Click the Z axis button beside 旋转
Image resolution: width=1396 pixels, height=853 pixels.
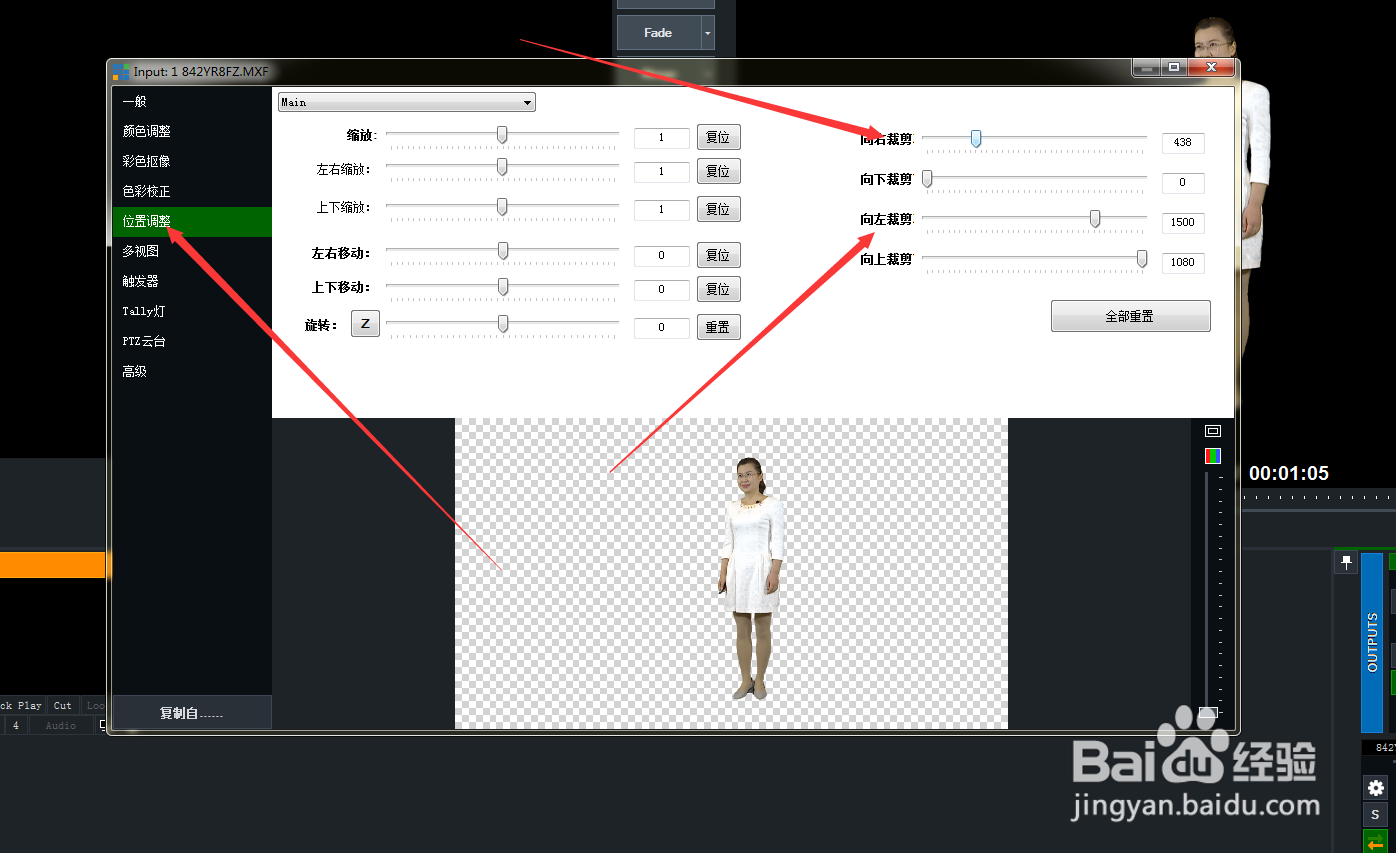click(x=365, y=323)
